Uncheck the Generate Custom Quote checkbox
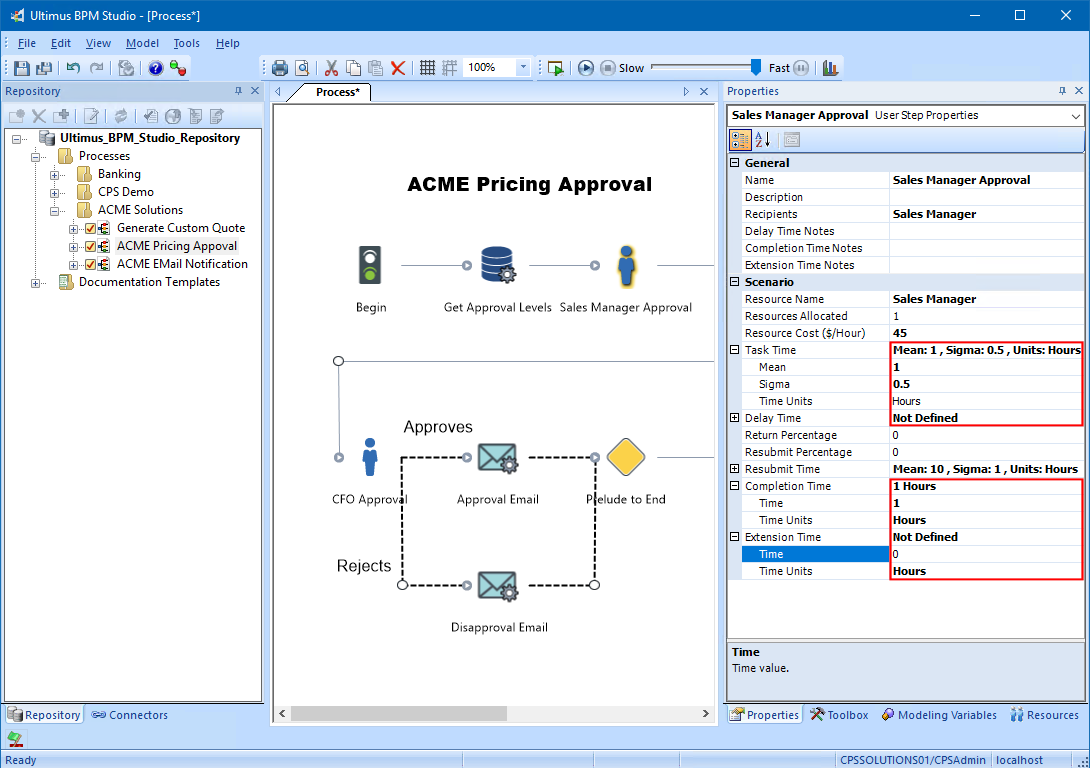This screenshot has height=768, width=1090. pyautogui.click(x=91, y=228)
